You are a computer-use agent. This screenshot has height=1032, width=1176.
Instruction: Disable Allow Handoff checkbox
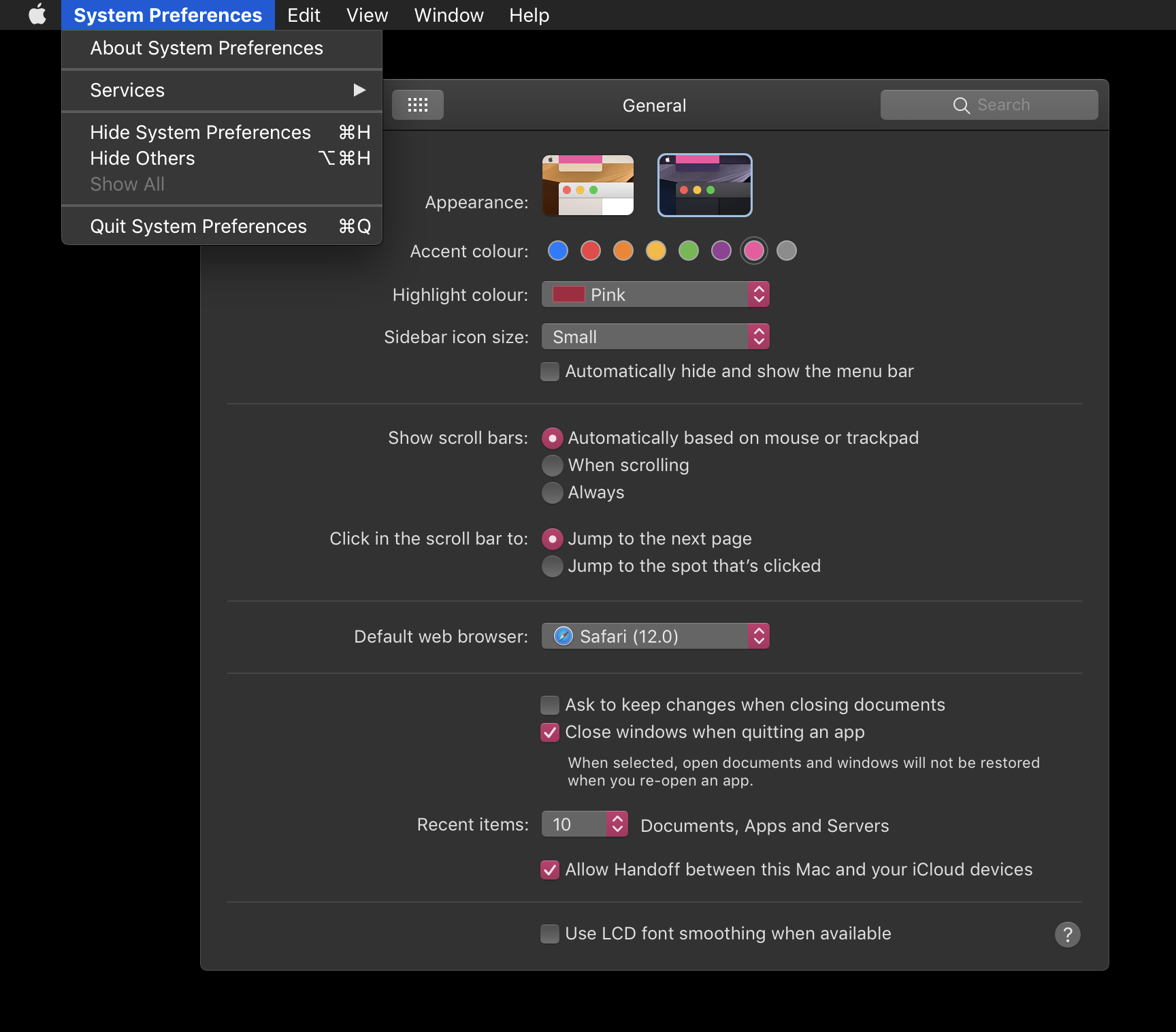pyautogui.click(x=550, y=869)
